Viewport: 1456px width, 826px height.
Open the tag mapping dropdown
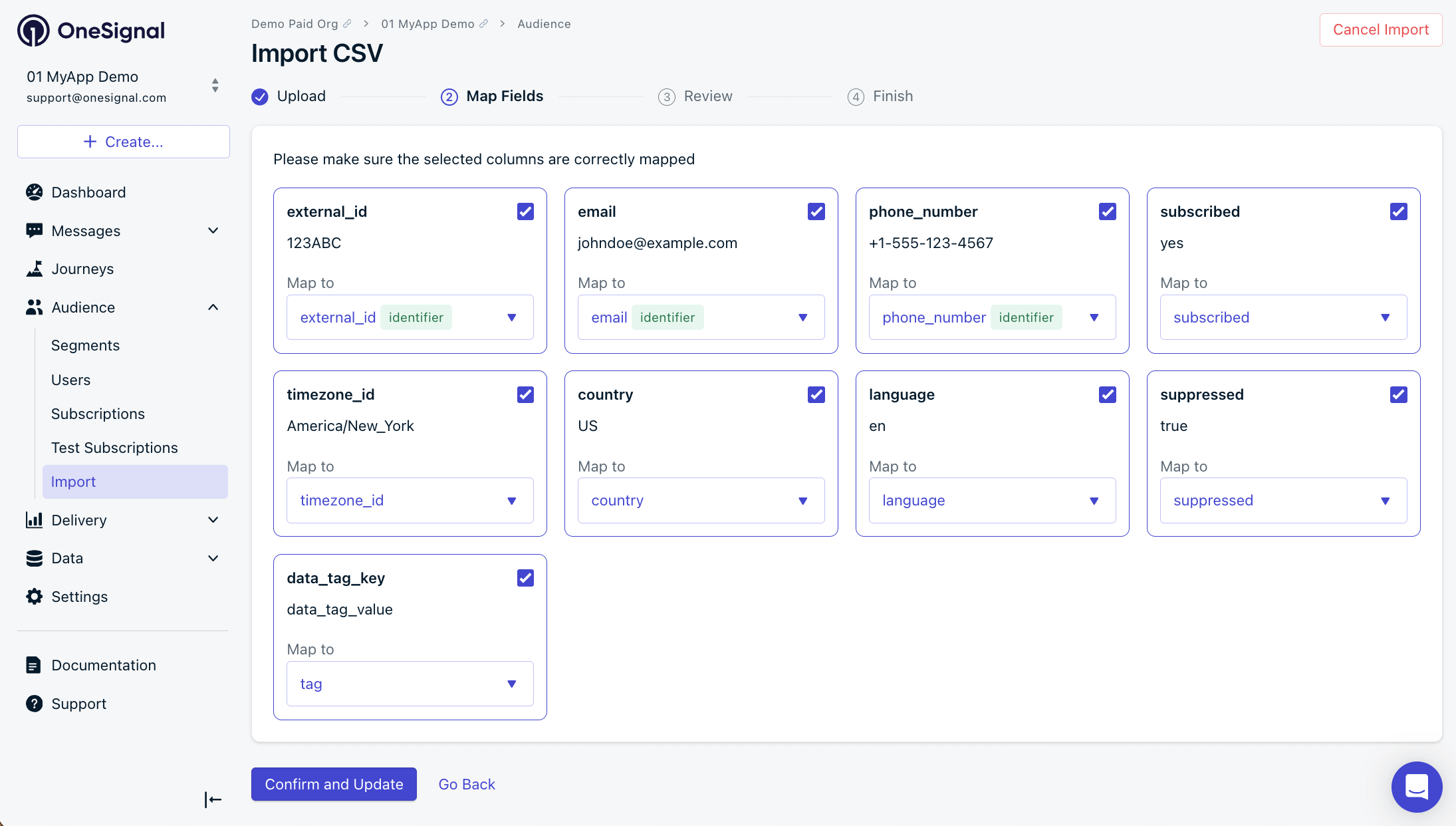[410, 684]
